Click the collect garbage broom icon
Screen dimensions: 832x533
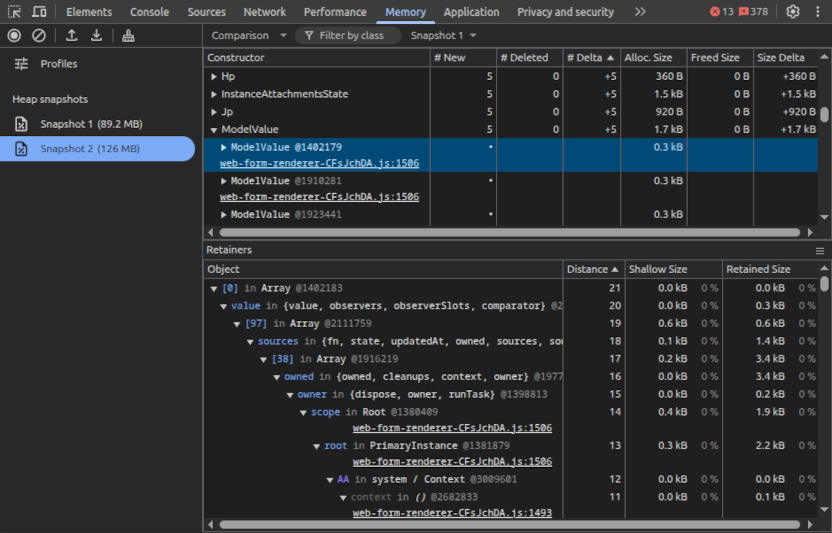128,35
